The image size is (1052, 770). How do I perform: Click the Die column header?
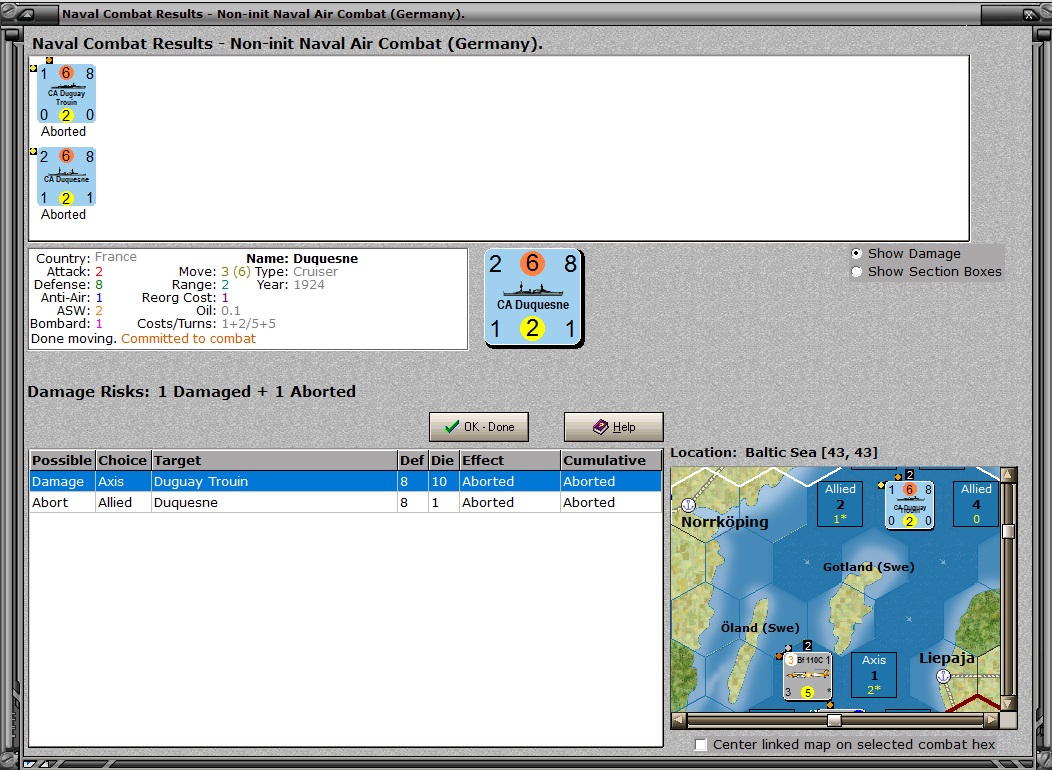(x=443, y=460)
